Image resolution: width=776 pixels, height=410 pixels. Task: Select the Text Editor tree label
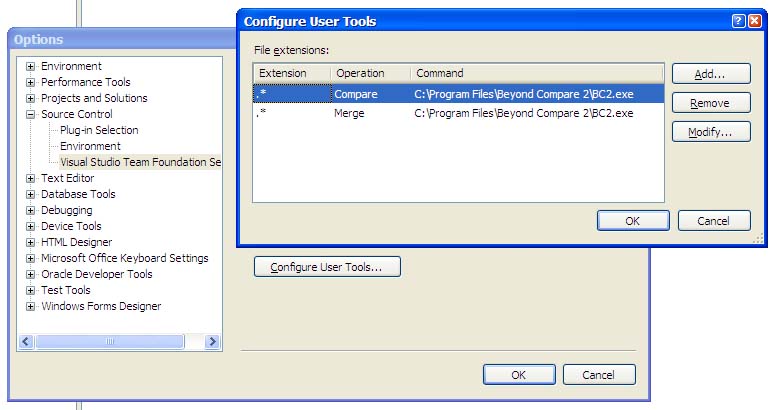(67, 178)
